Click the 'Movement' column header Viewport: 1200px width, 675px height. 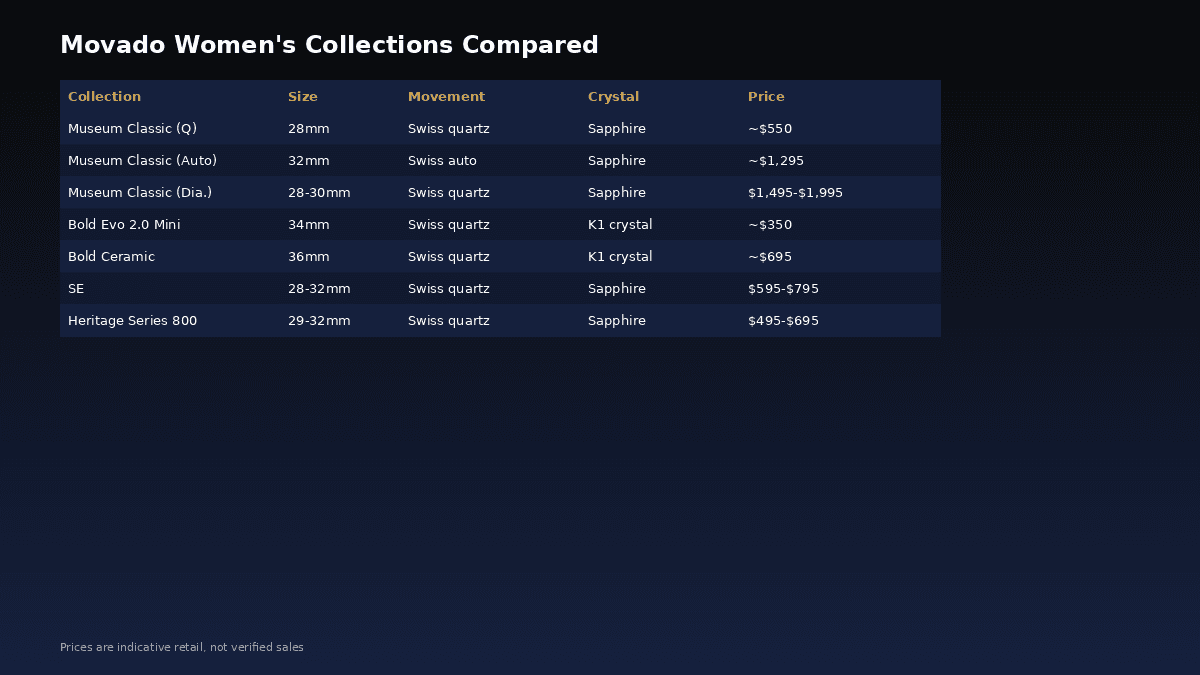pos(446,97)
